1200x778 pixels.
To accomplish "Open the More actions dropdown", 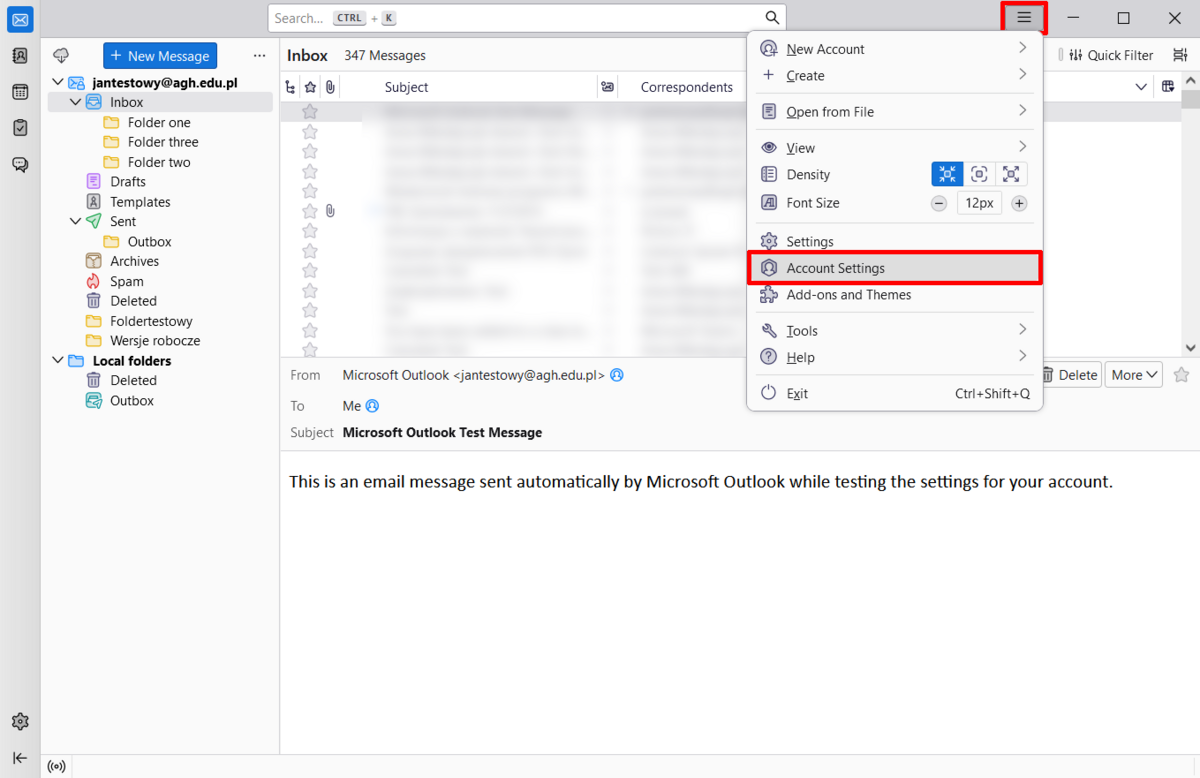I will point(1133,375).
